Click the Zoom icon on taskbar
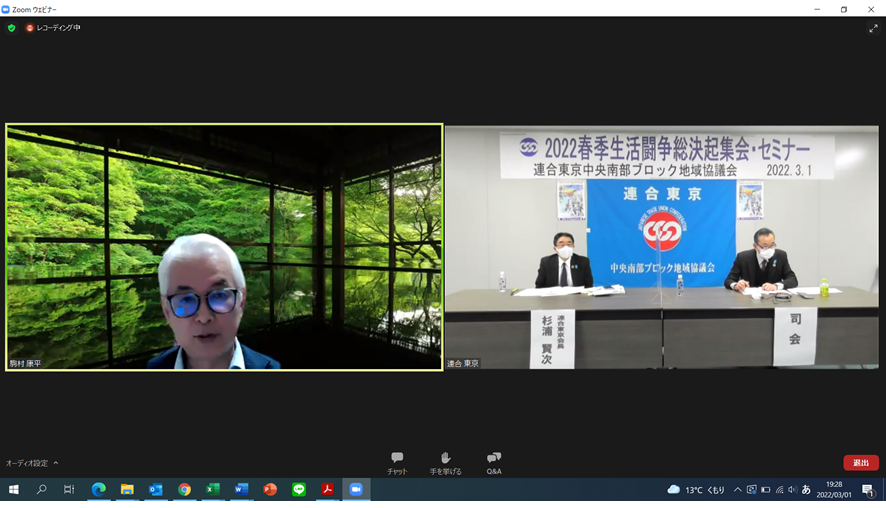 (356, 489)
